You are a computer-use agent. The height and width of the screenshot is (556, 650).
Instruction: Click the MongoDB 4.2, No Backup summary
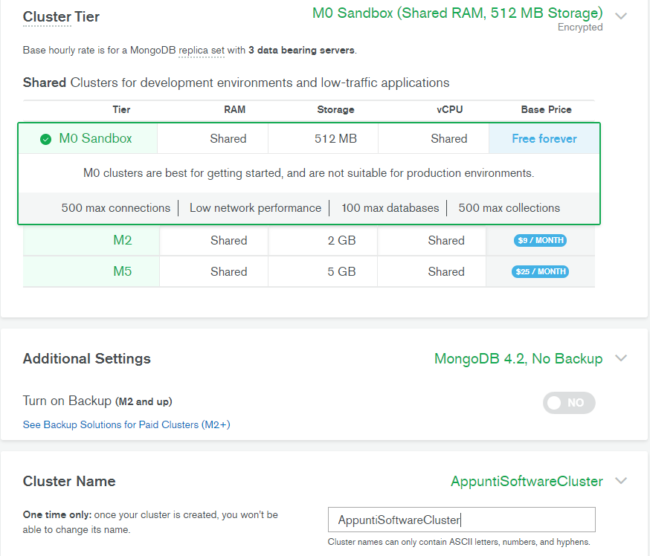tap(518, 359)
